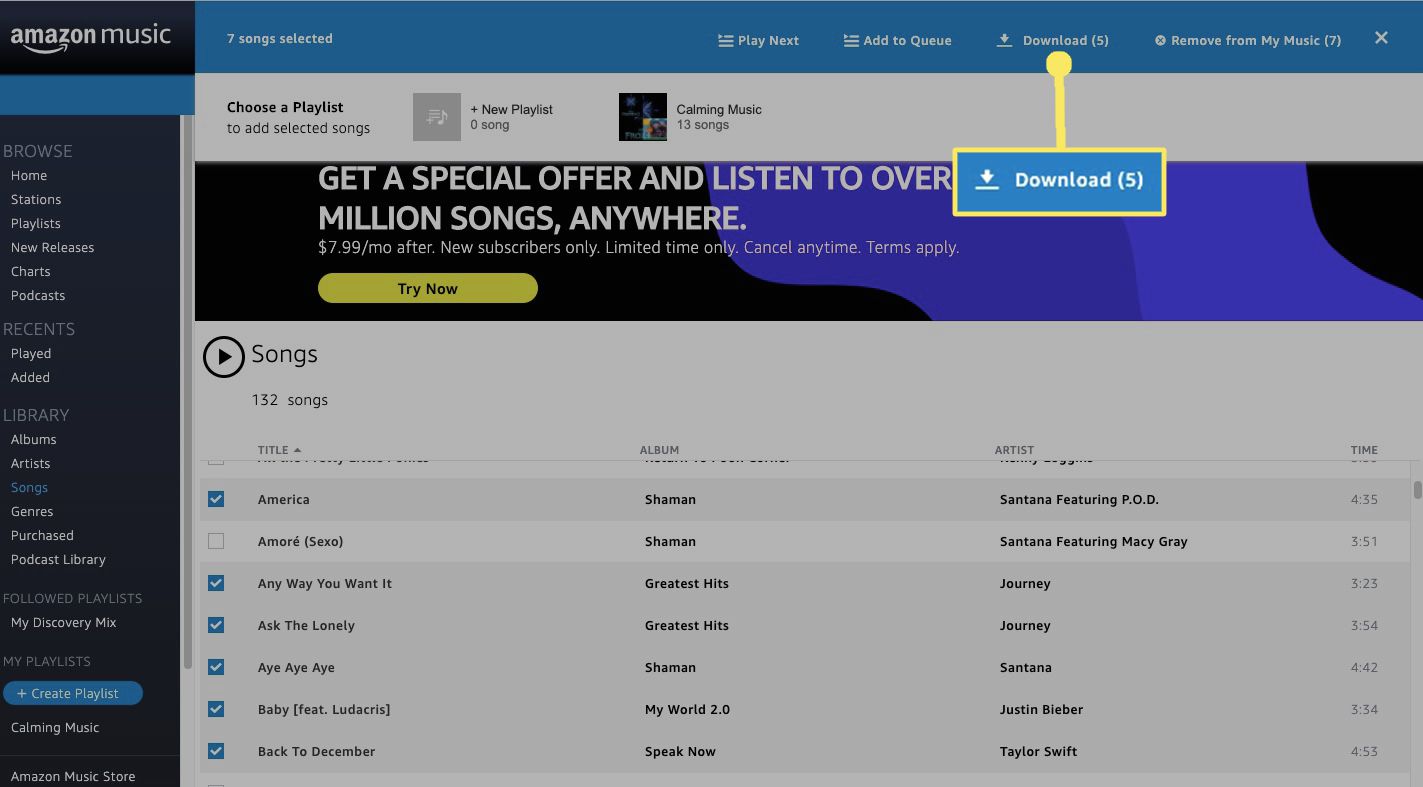The width and height of the screenshot is (1423, 787).
Task: Click the Calming Music playlist cover thumbnail
Action: pos(643,117)
